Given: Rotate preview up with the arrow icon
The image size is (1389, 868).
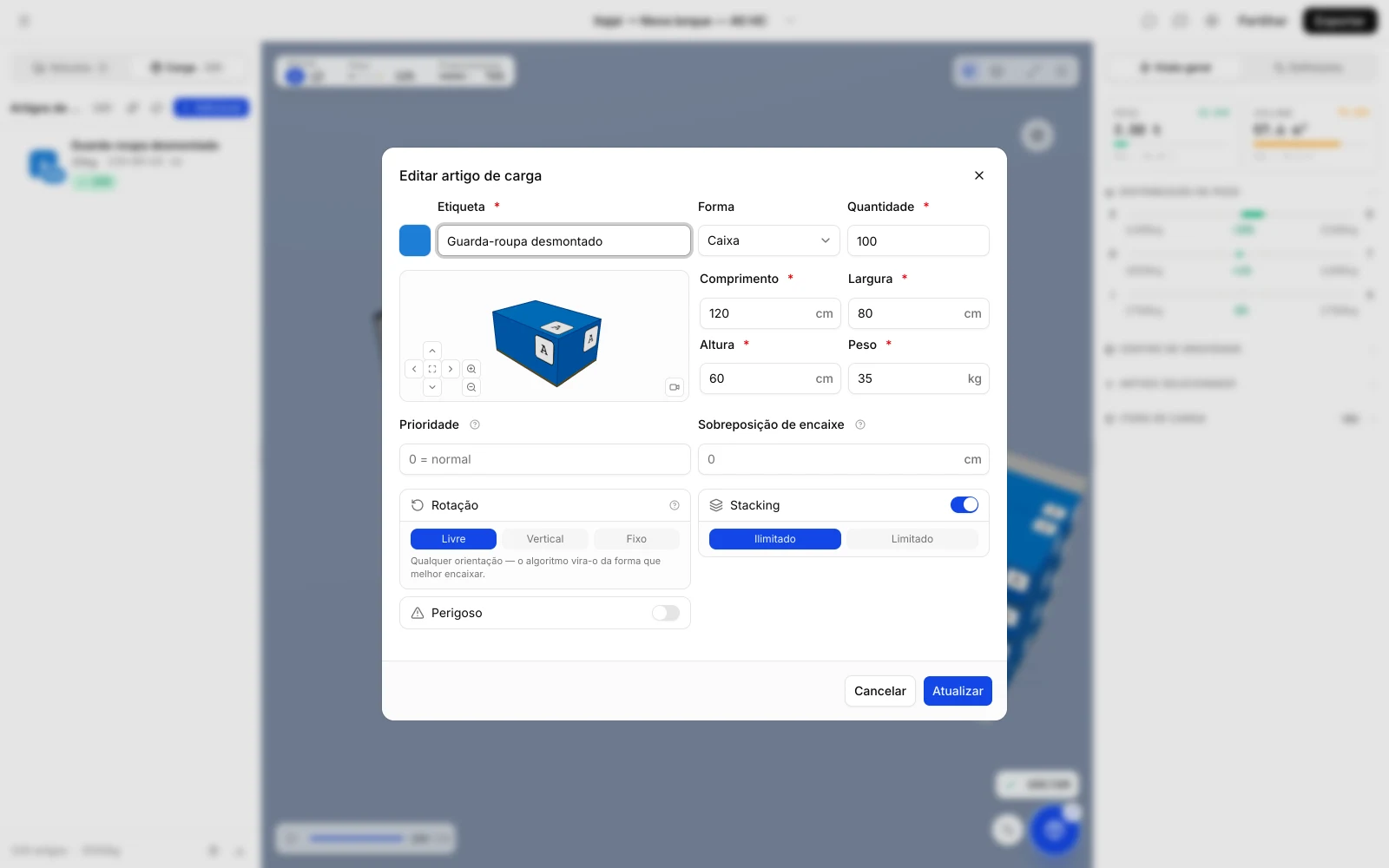Looking at the screenshot, I should pos(432,351).
